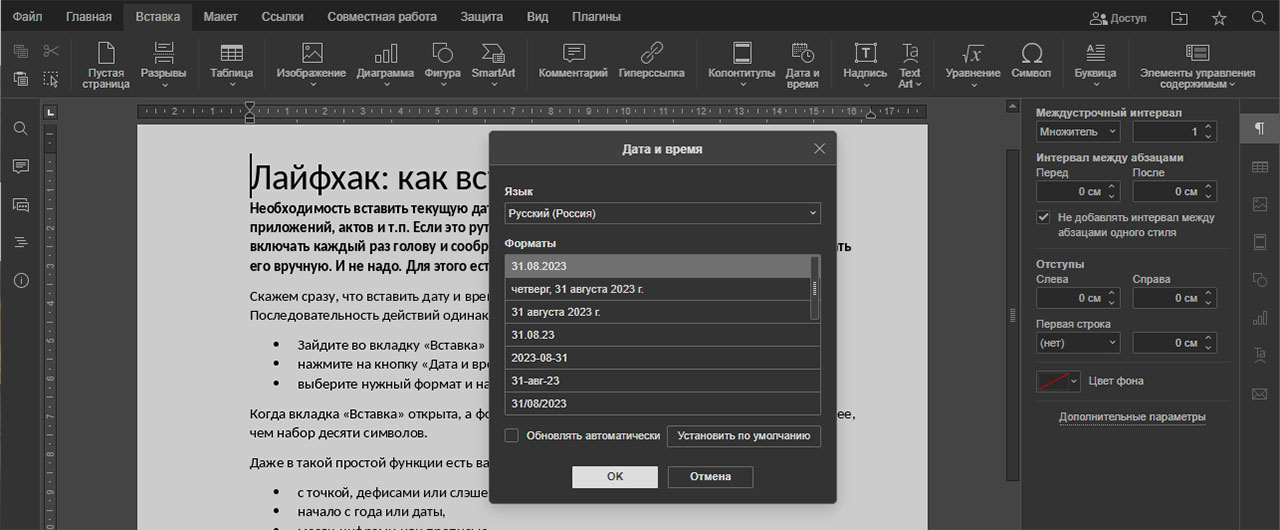
Task: Open the Язык language dropdown
Action: click(663, 213)
